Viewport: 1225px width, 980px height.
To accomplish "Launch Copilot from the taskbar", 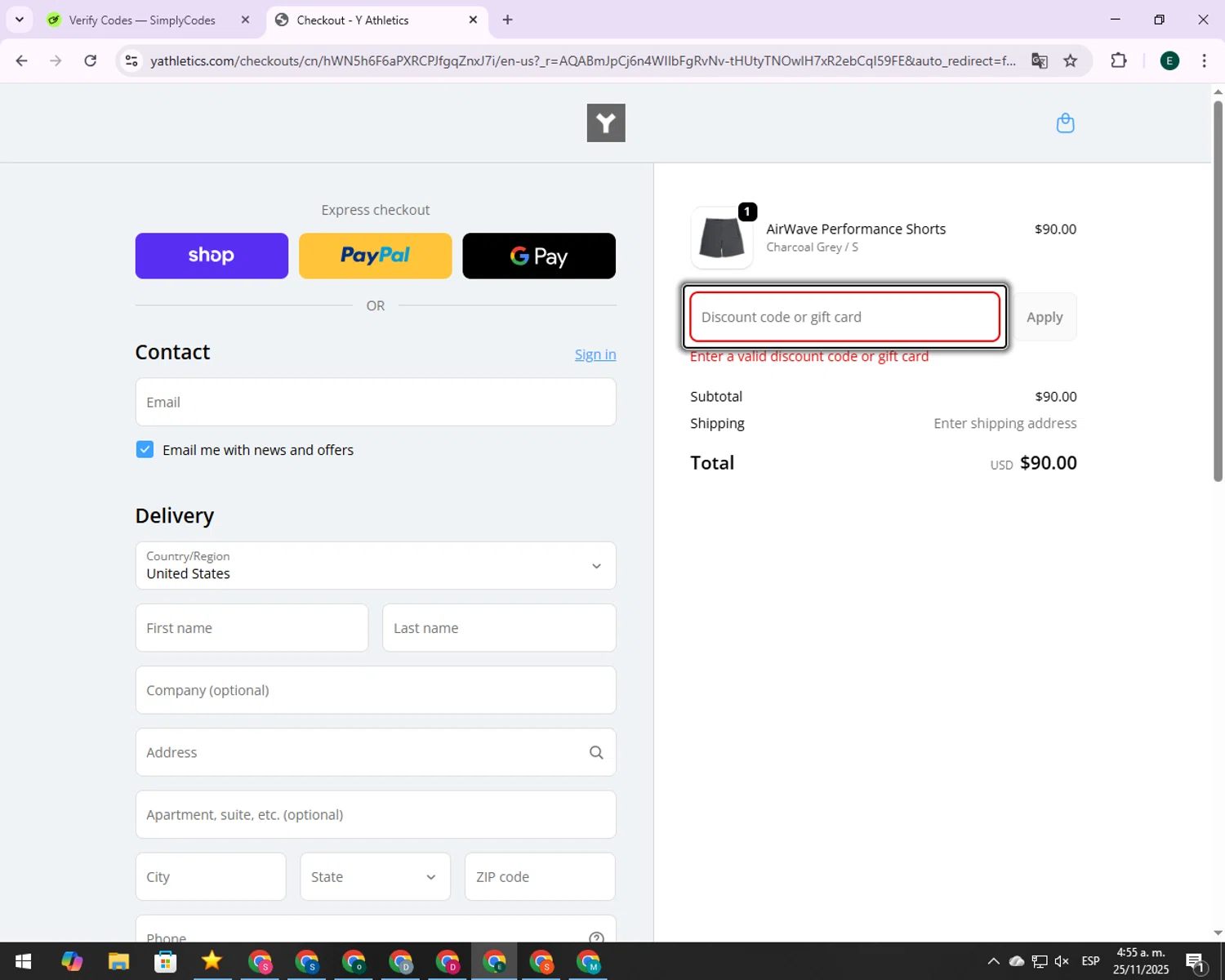I will (72, 961).
